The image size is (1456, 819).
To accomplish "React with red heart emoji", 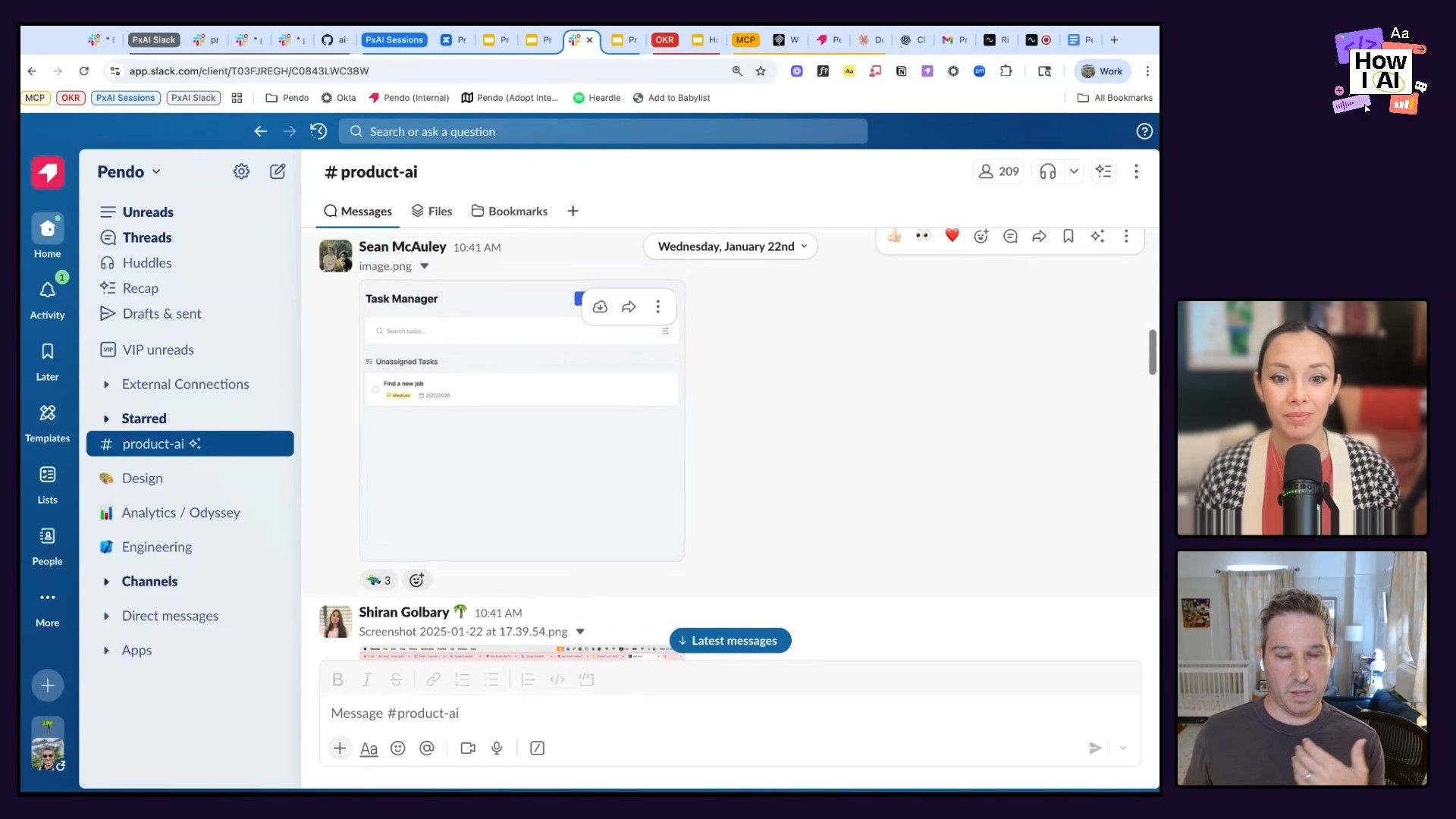I will (952, 236).
